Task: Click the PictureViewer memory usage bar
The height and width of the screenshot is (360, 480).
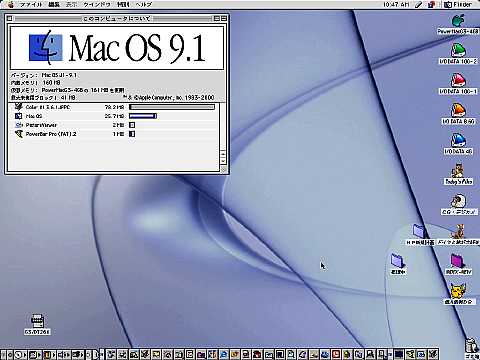Action: (132, 125)
